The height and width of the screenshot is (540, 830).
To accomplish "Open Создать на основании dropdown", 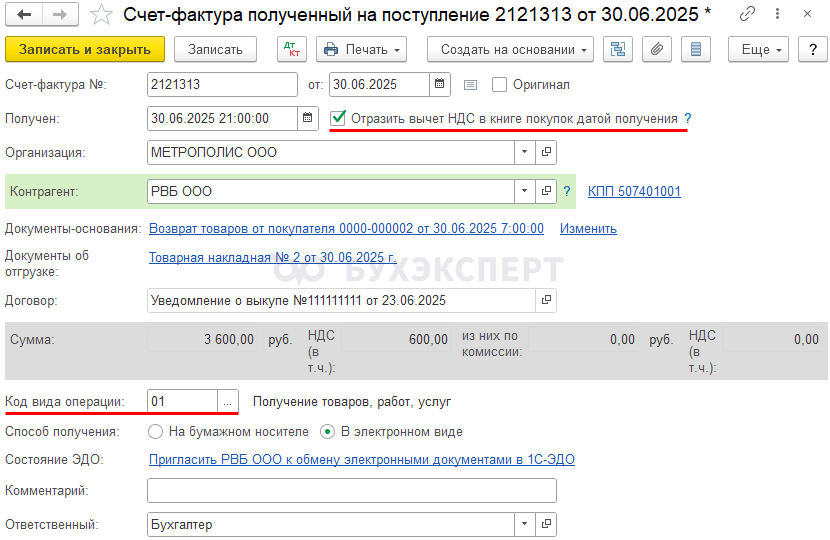I will pos(510,49).
